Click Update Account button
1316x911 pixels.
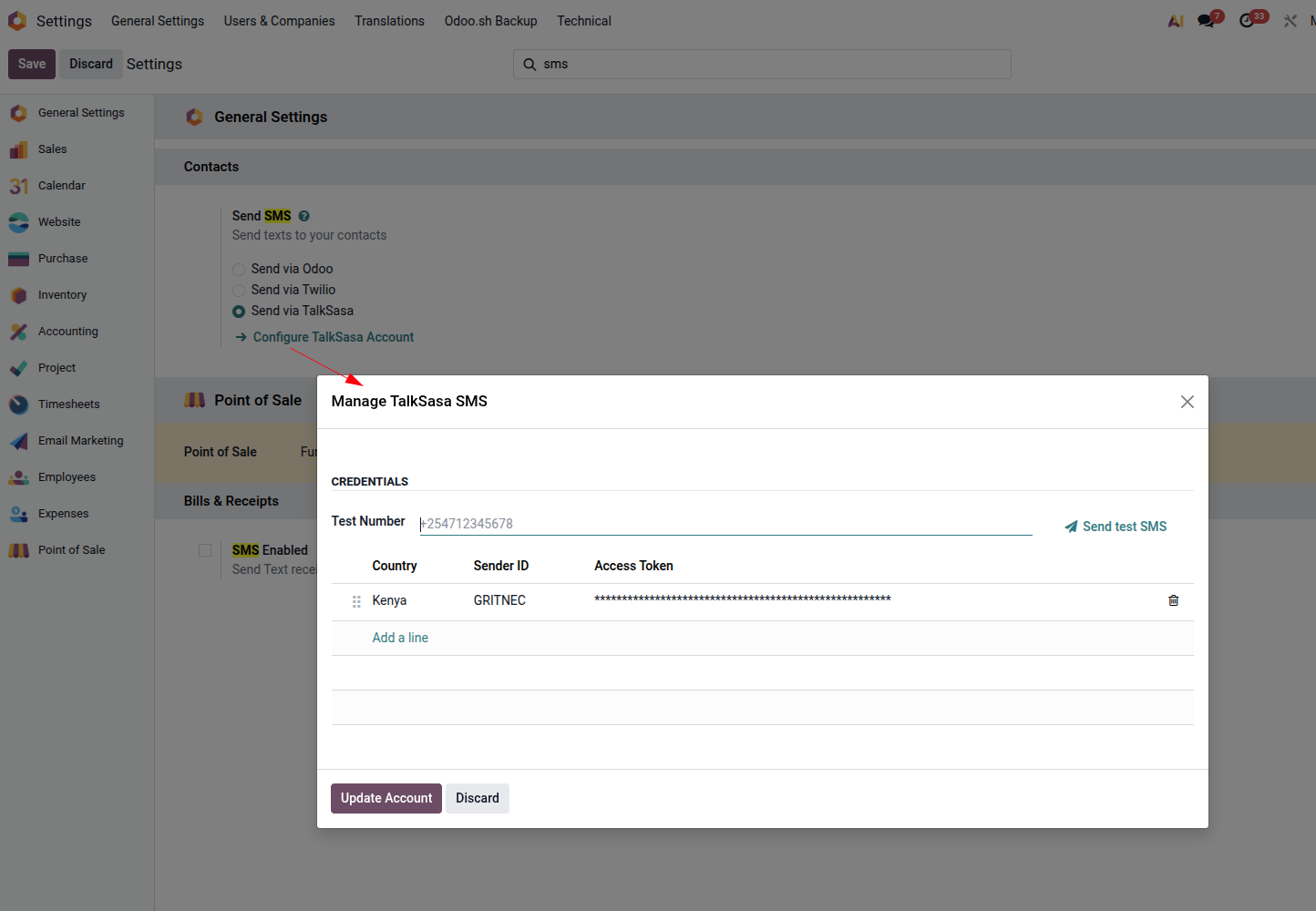click(x=386, y=798)
